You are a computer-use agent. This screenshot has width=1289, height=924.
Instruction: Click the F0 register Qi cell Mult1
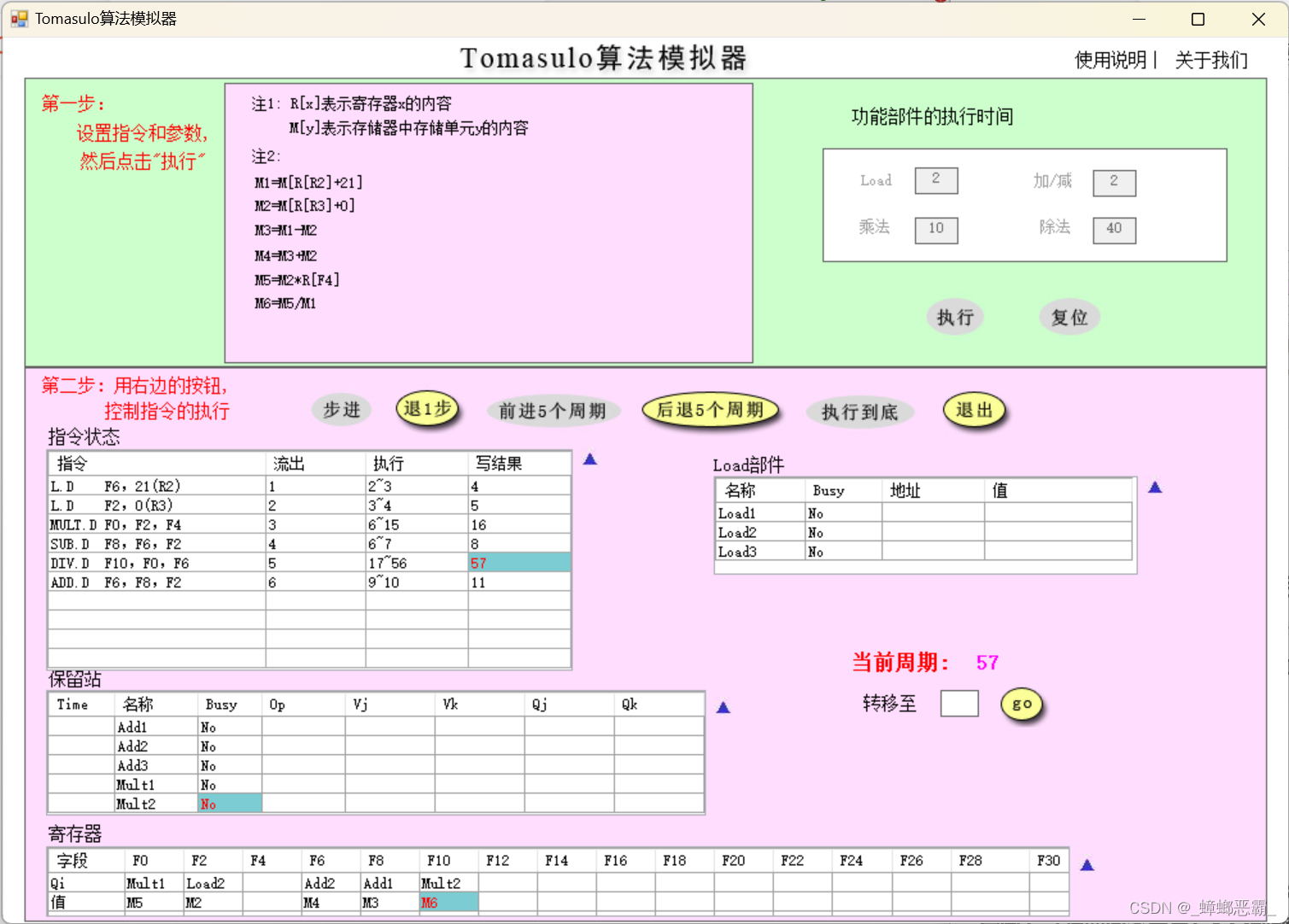pos(154,883)
